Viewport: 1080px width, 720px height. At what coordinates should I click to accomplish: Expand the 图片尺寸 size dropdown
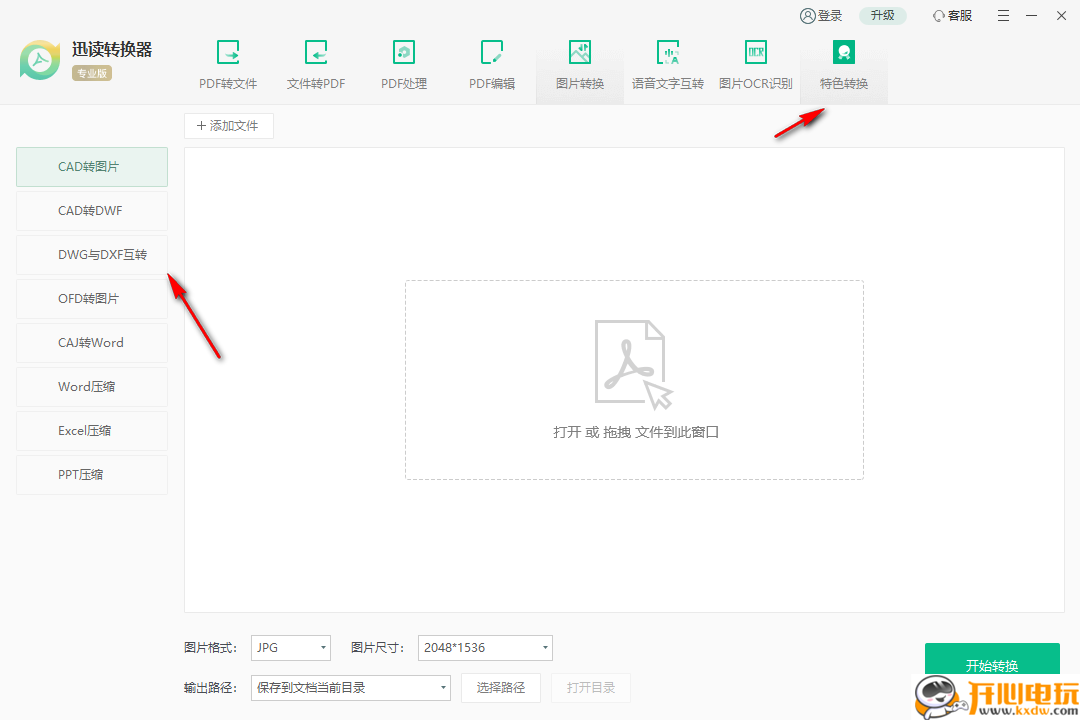[x=484, y=647]
